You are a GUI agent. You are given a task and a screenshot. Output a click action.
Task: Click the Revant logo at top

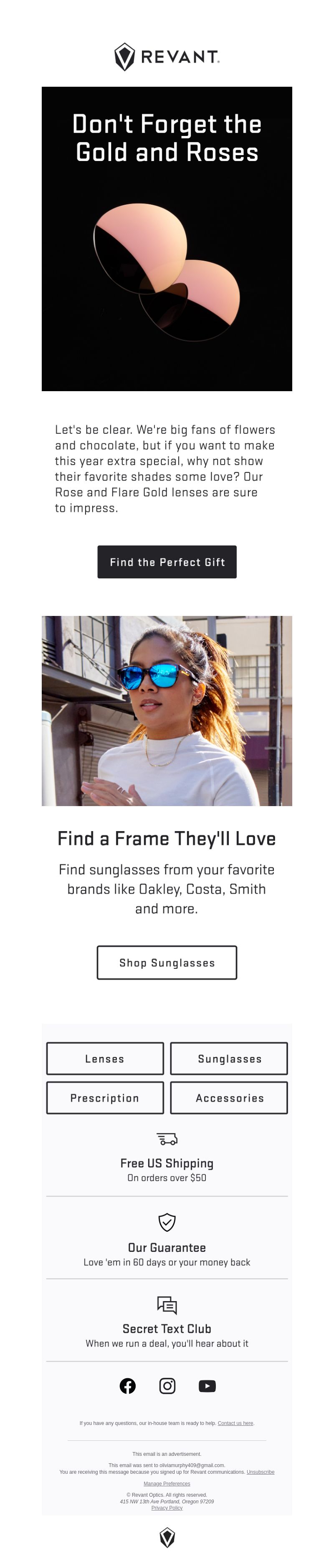coord(167,57)
